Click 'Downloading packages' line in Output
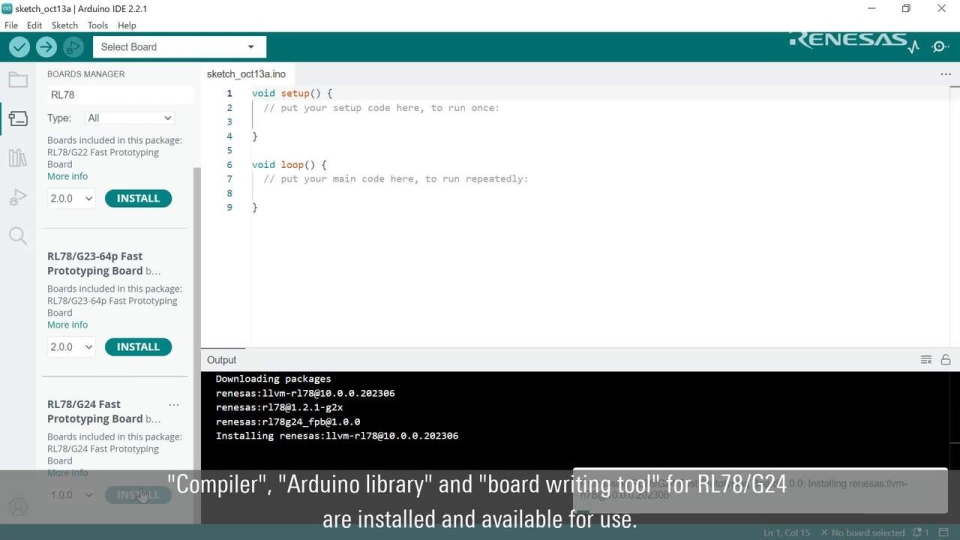This screenshot has width=960, height=540. click(273, 379)
